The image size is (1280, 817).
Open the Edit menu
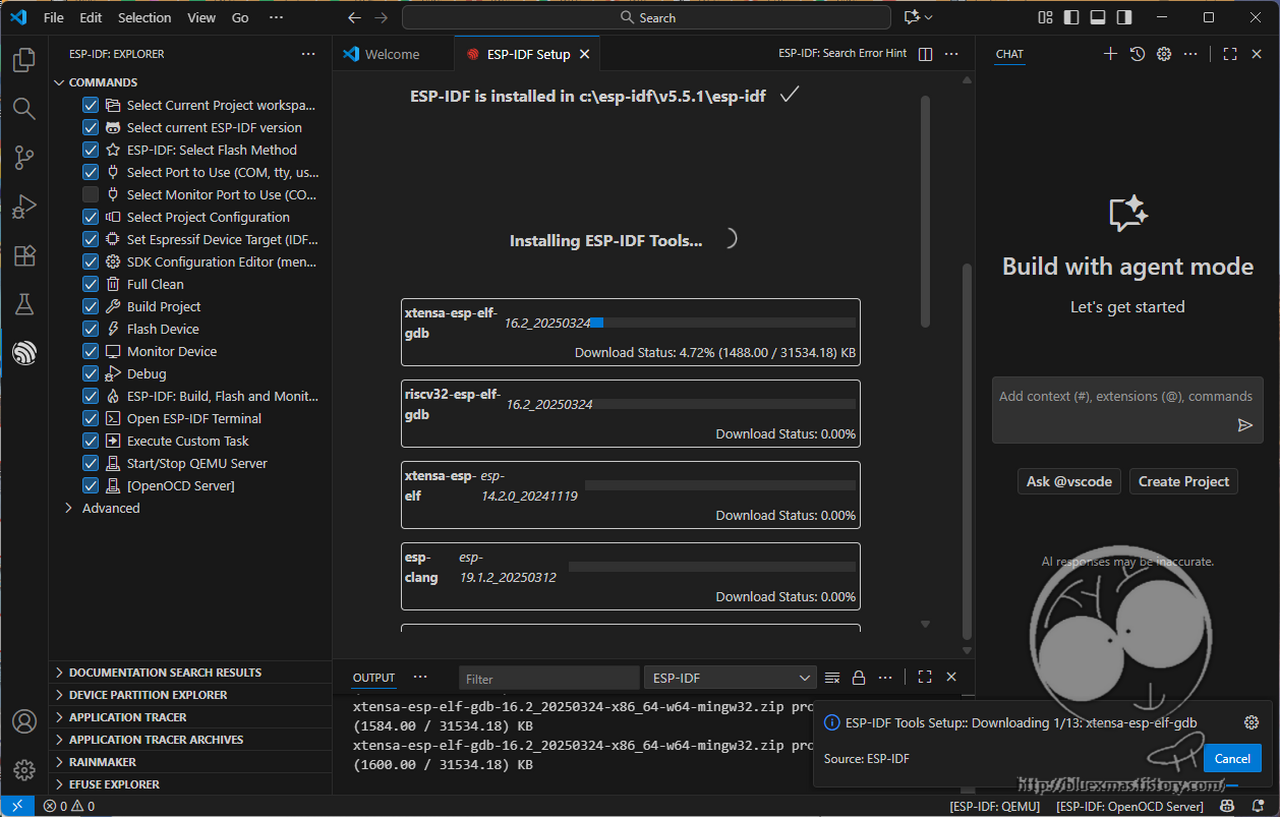pos(91,17)
